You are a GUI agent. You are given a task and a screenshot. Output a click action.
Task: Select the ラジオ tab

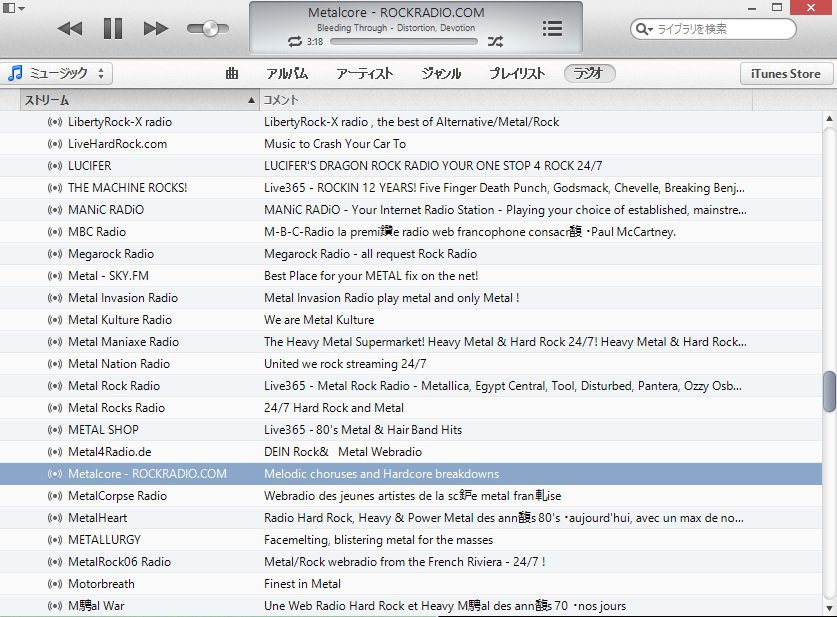[590, 73]
